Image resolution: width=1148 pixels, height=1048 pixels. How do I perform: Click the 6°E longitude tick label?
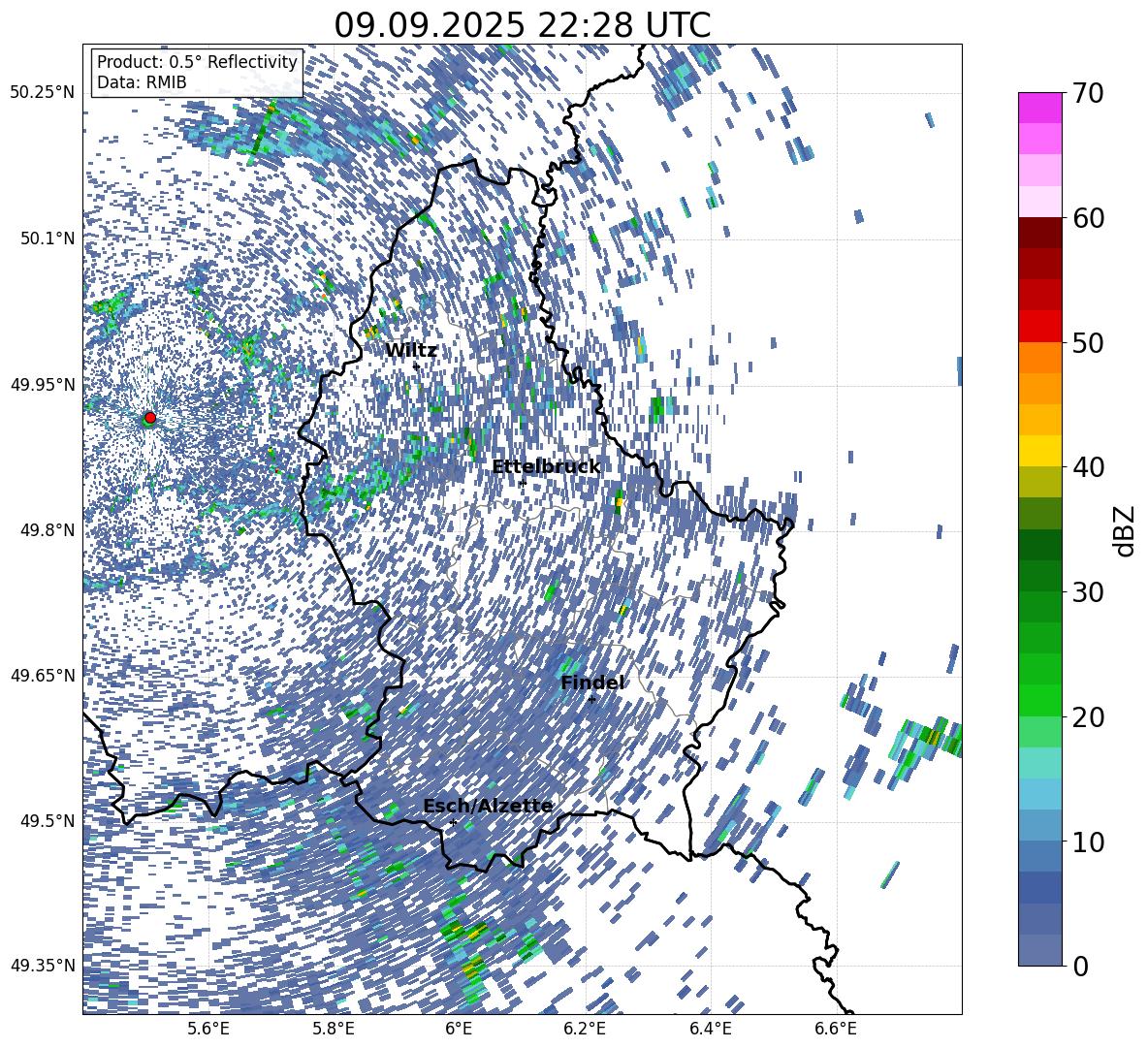pos(459,1029)
